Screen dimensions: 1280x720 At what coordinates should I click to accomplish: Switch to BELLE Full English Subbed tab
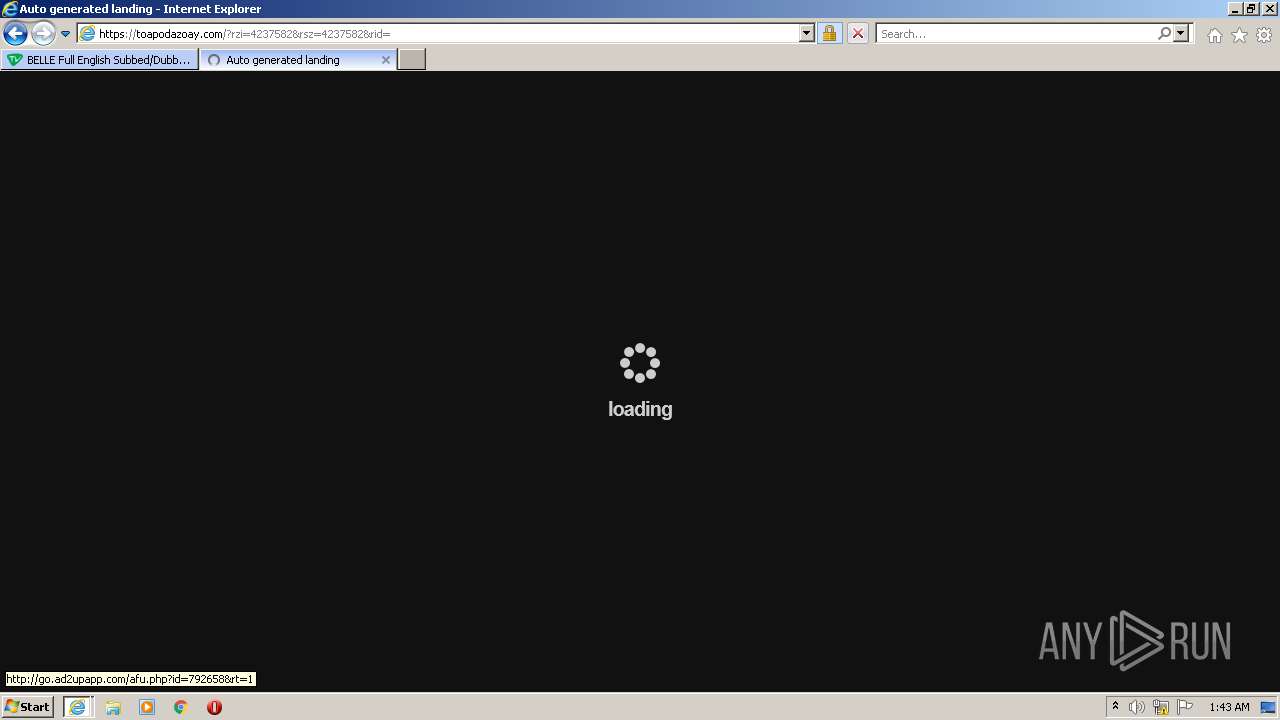(99, 60)
